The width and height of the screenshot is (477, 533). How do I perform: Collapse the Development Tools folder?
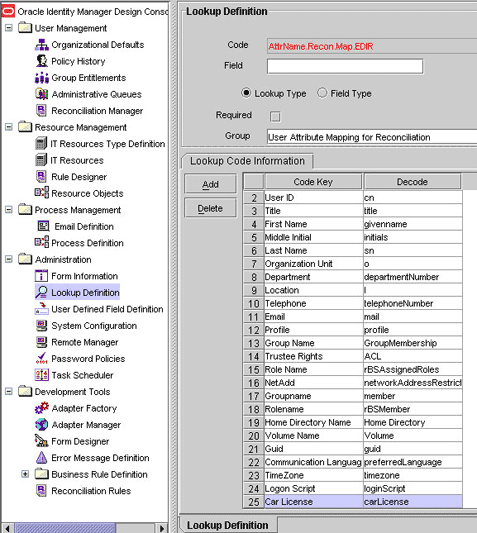pyautogui.click(x=9, y=392)
